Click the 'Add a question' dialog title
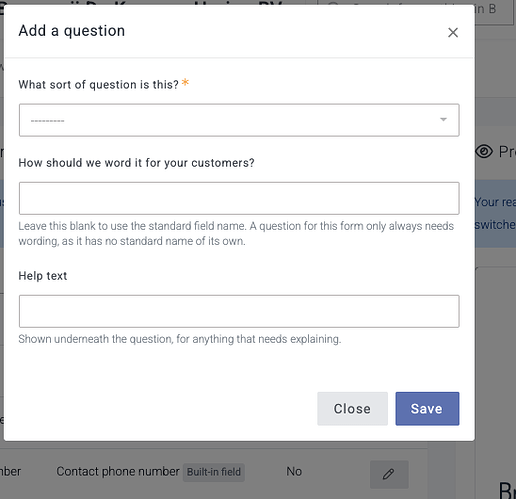Image resolution: width=516 pixels, height=499 pixels. click(x=72, y=31)
